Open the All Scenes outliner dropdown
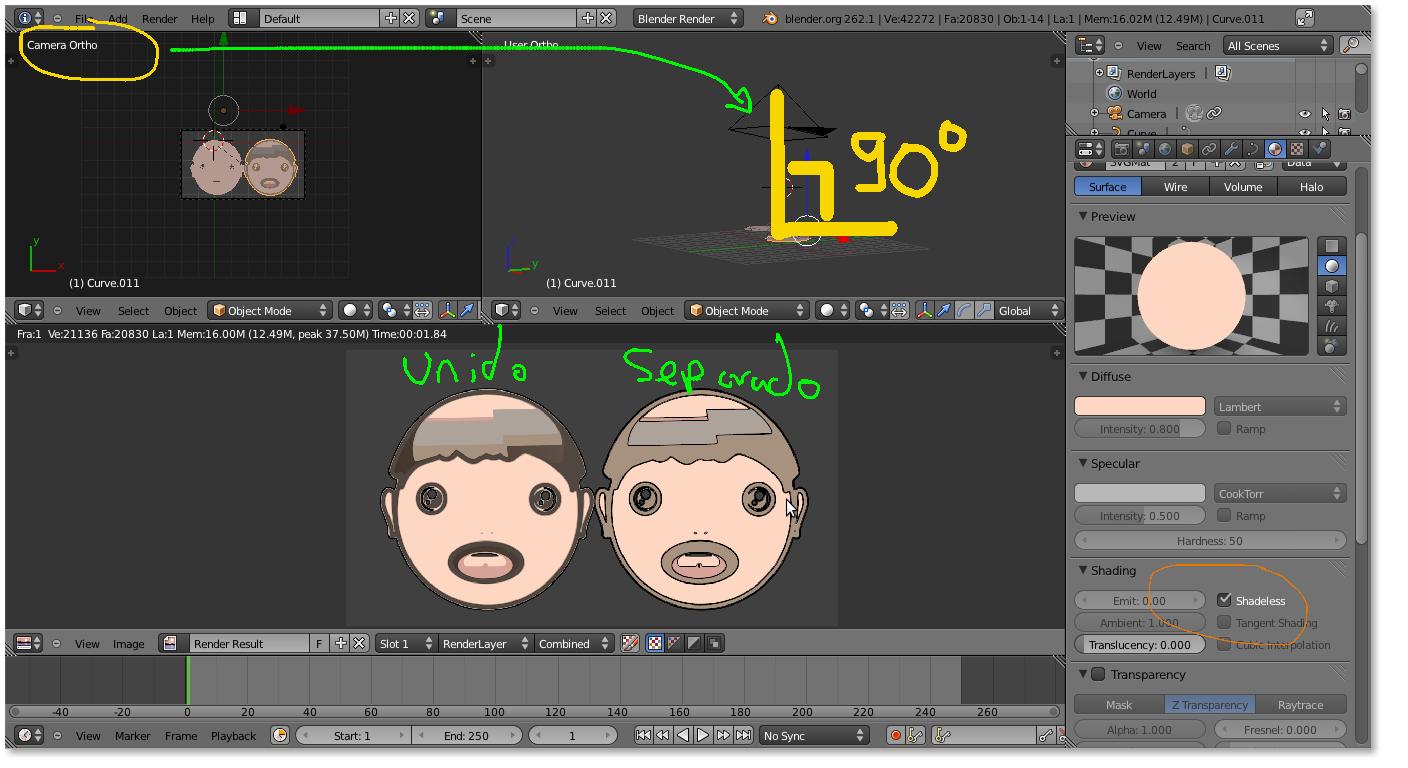The image size is (1408, 768). [1279, 45]
